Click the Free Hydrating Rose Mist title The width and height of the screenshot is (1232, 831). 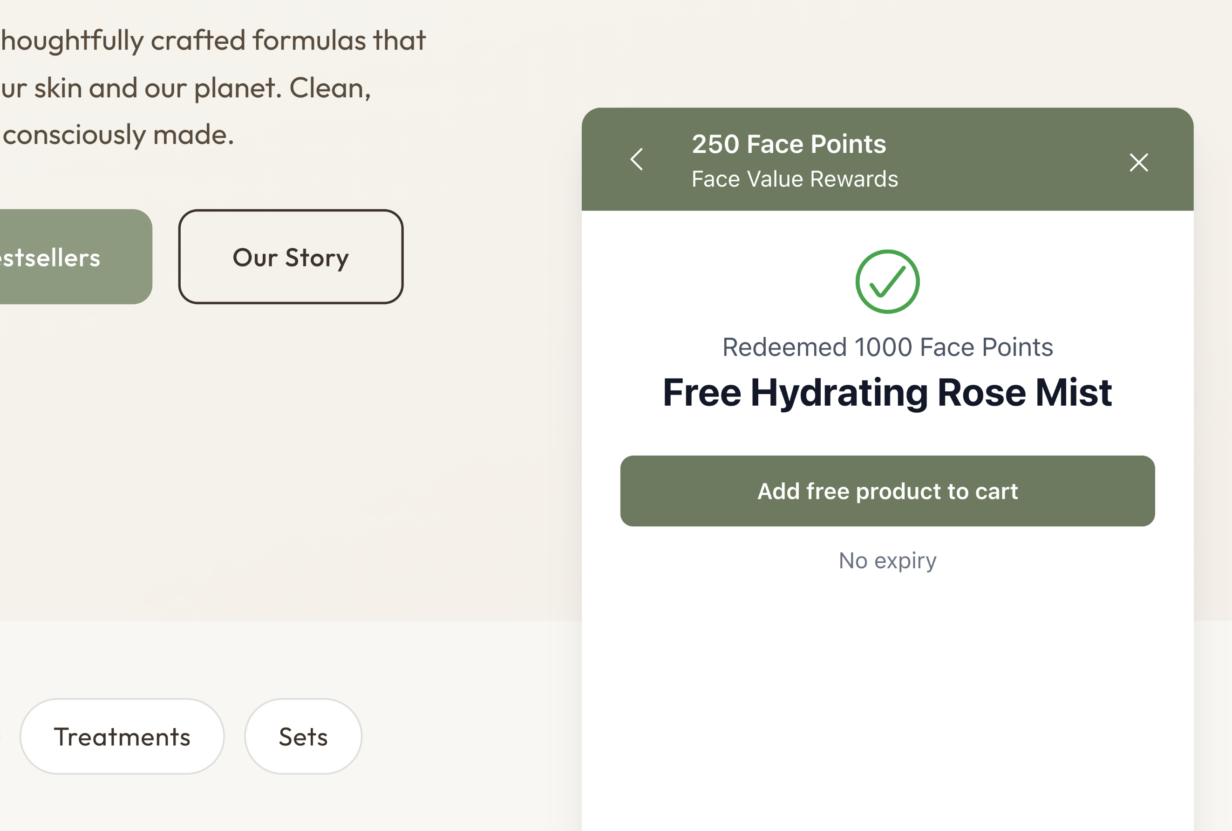(887, 392)
